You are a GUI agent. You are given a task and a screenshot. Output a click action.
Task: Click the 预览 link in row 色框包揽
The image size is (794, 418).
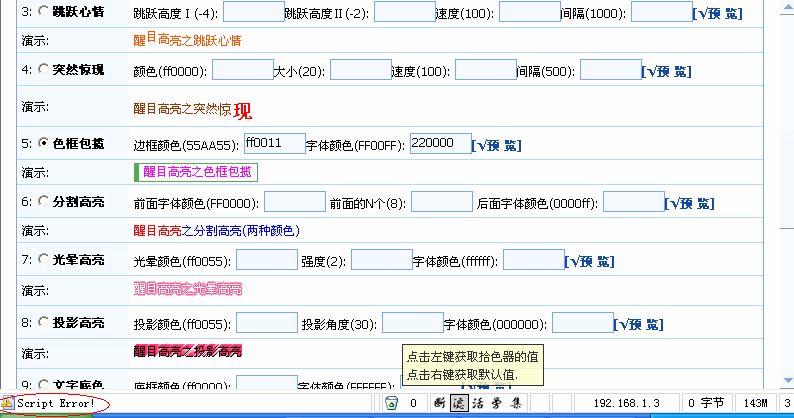(496, 145)
